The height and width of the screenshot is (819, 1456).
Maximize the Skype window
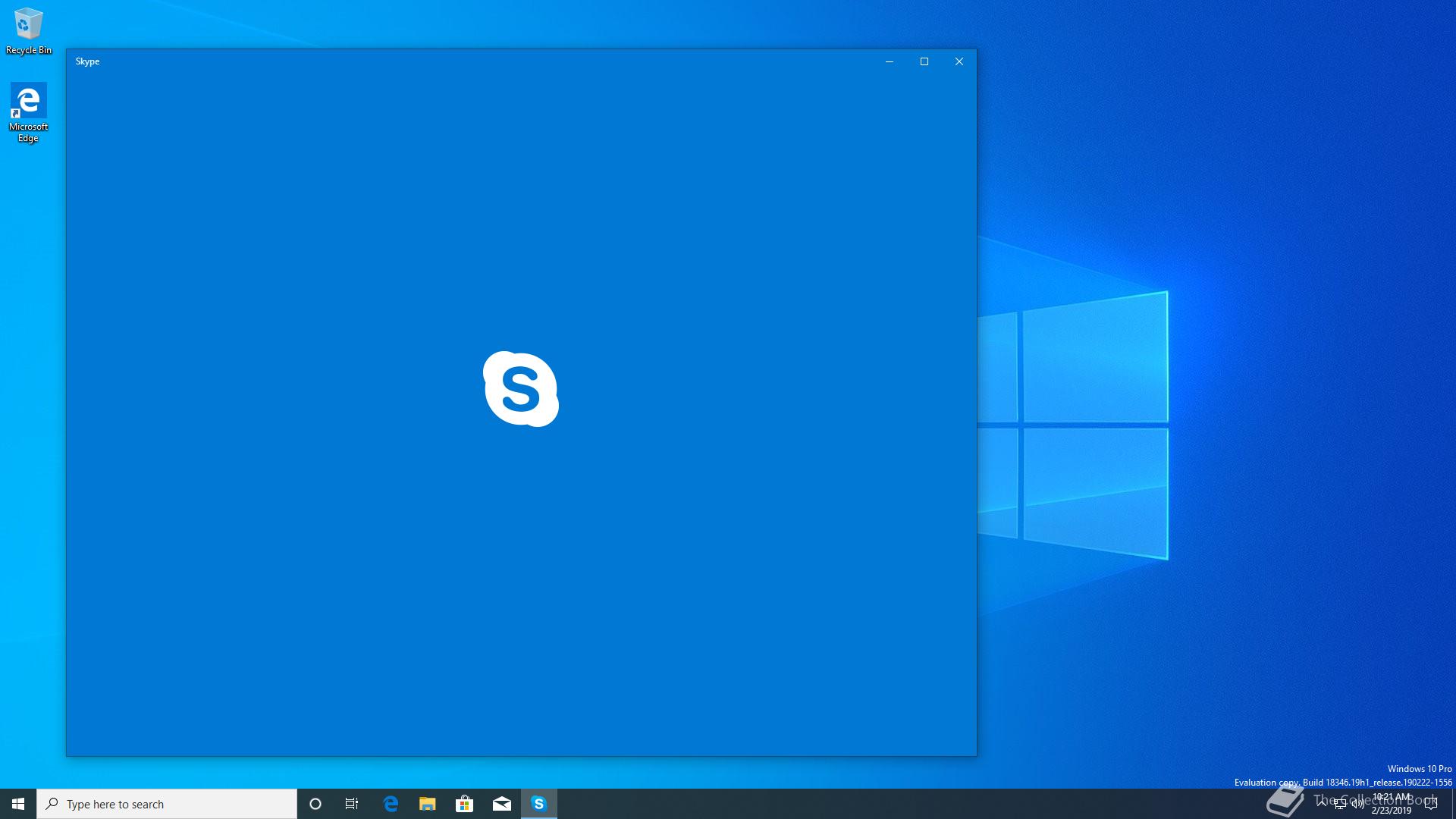924,61
